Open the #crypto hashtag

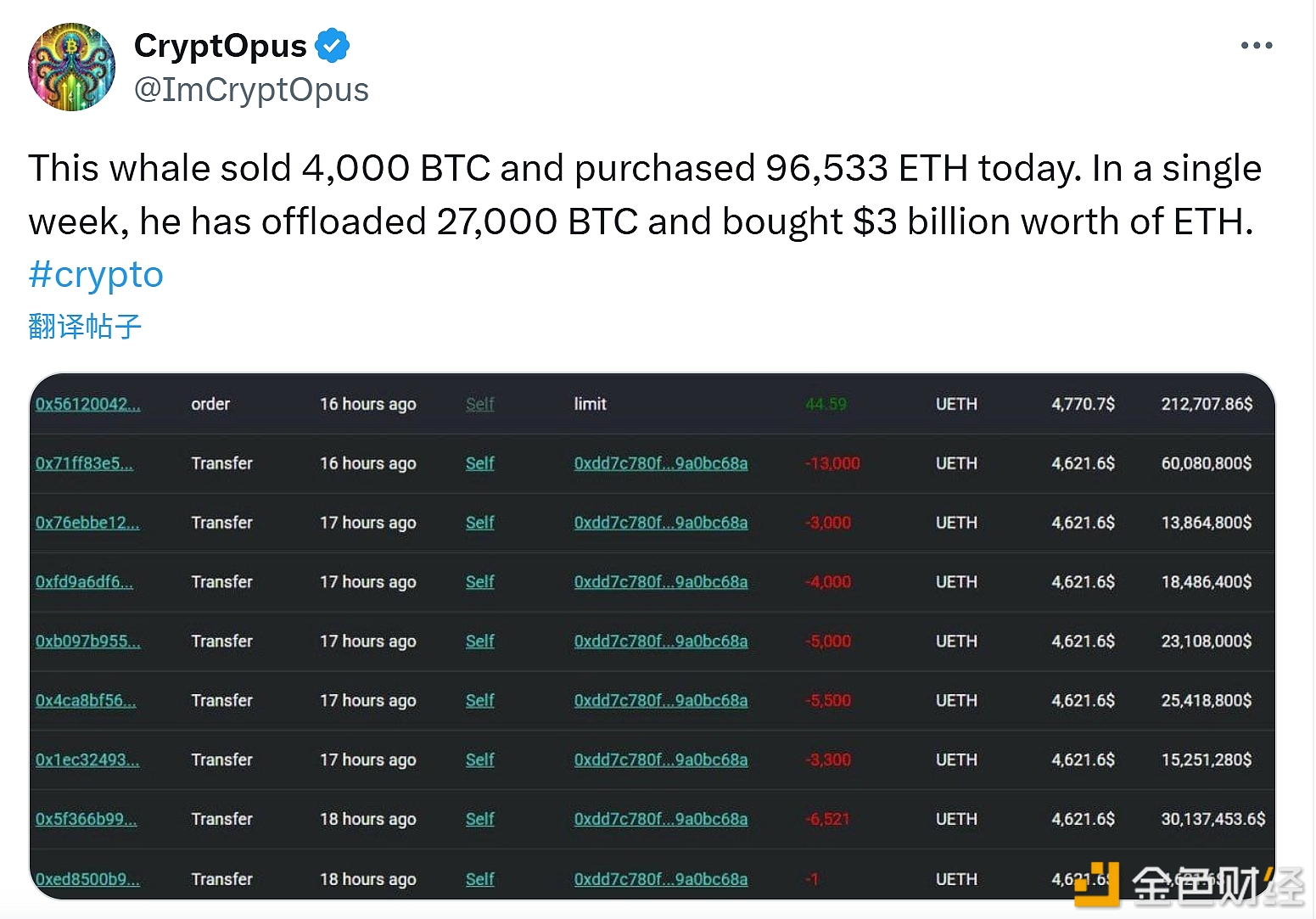96,275
